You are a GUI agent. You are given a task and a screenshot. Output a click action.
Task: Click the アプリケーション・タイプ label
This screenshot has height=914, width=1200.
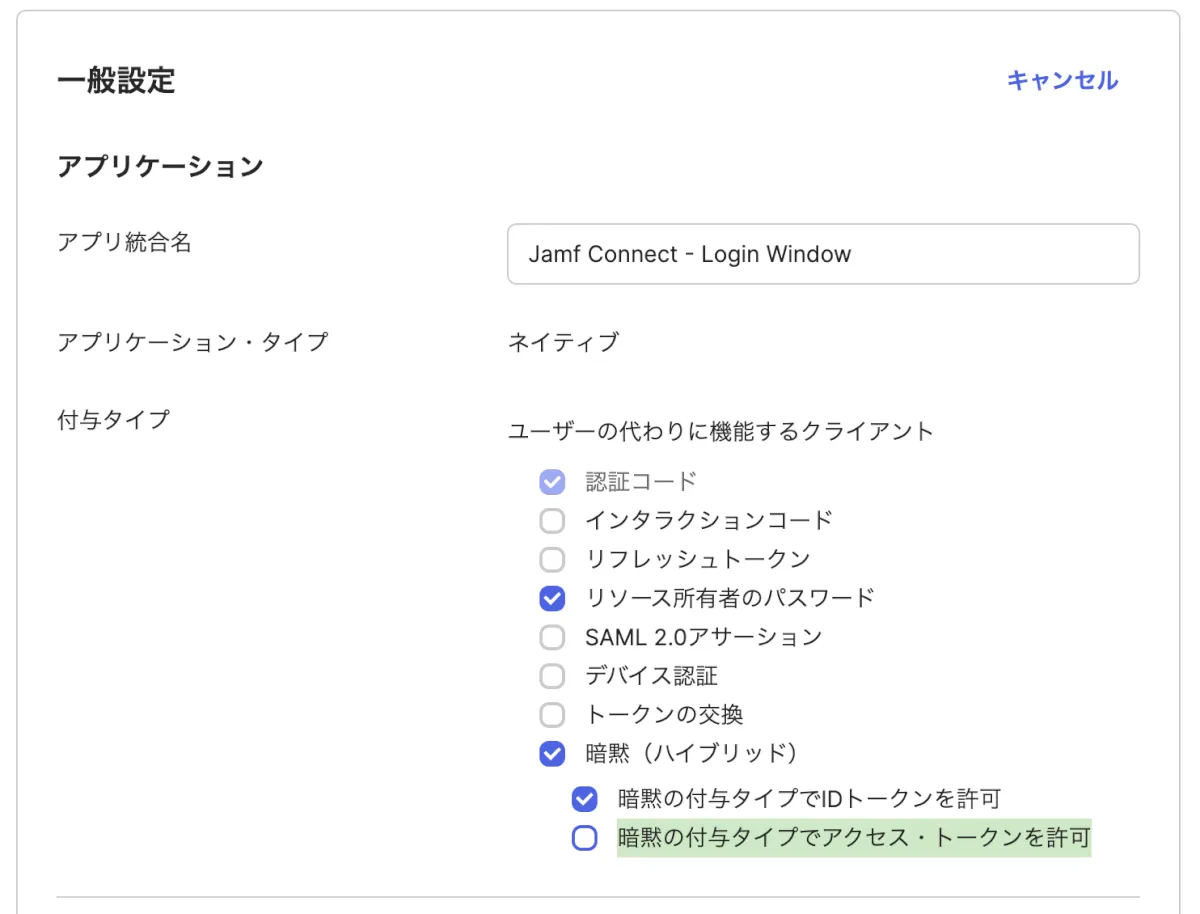[193, 342]
